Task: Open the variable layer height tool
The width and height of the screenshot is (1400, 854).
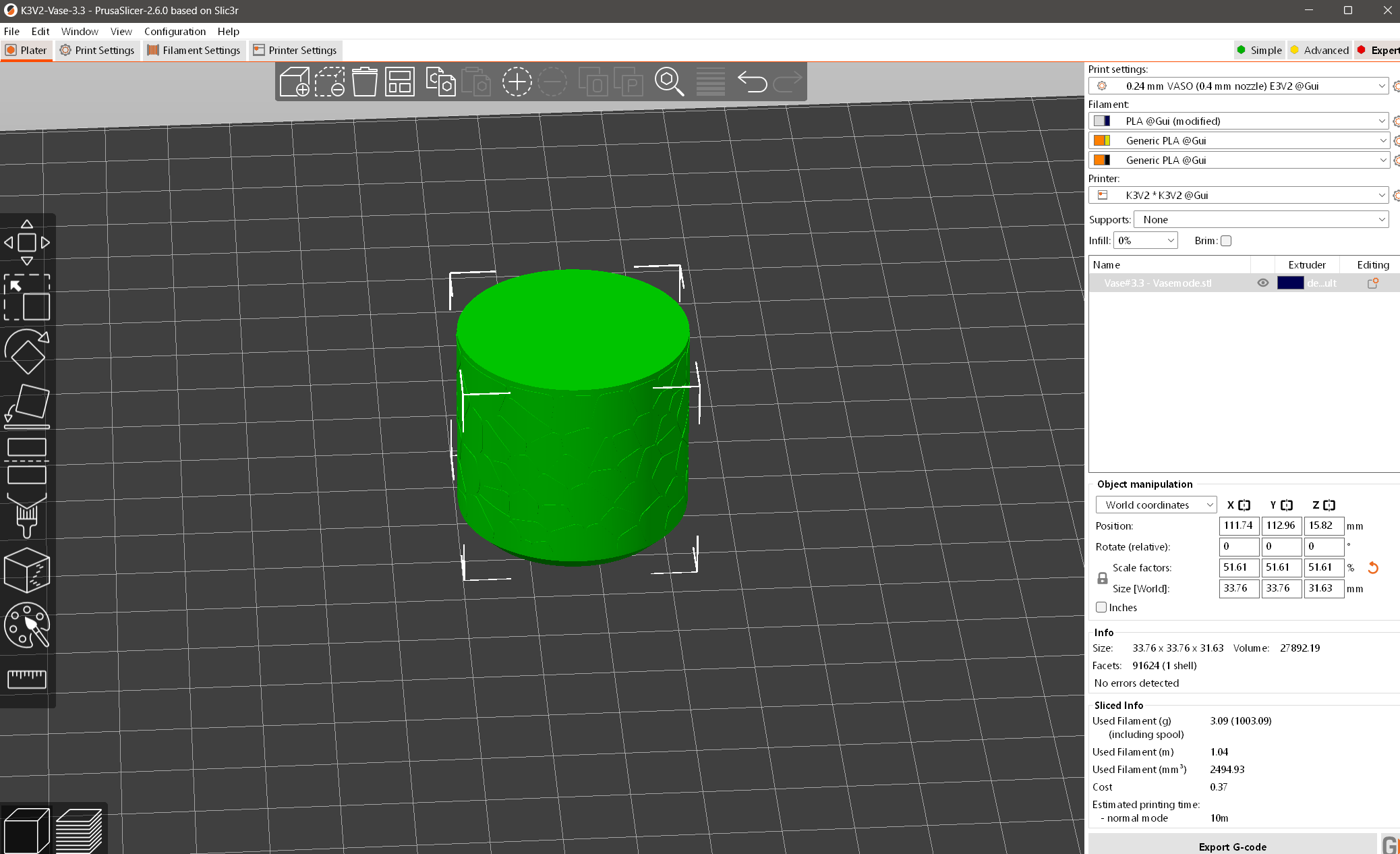Action: (x=710, y=81)
